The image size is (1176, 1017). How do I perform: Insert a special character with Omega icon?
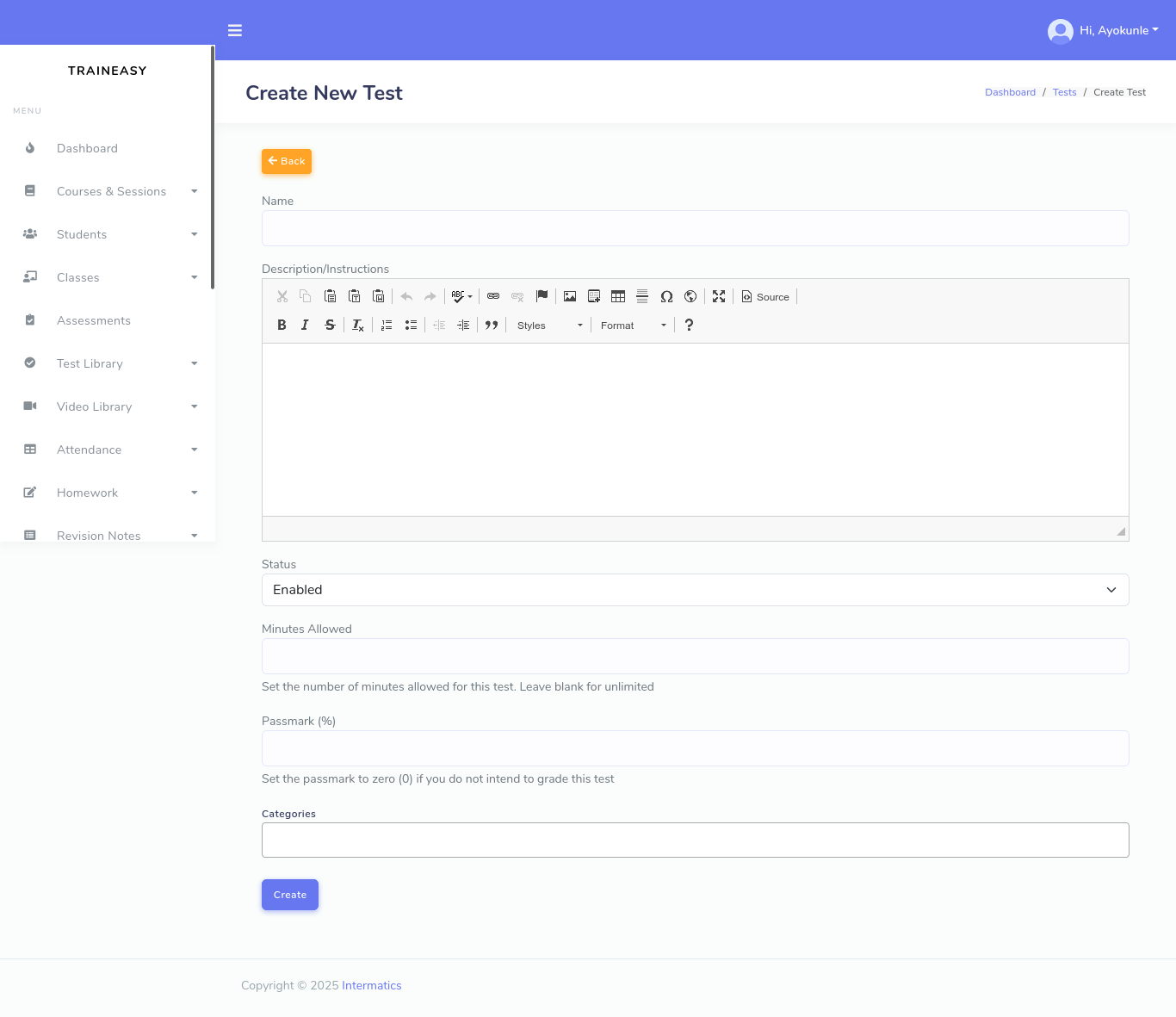666,297
